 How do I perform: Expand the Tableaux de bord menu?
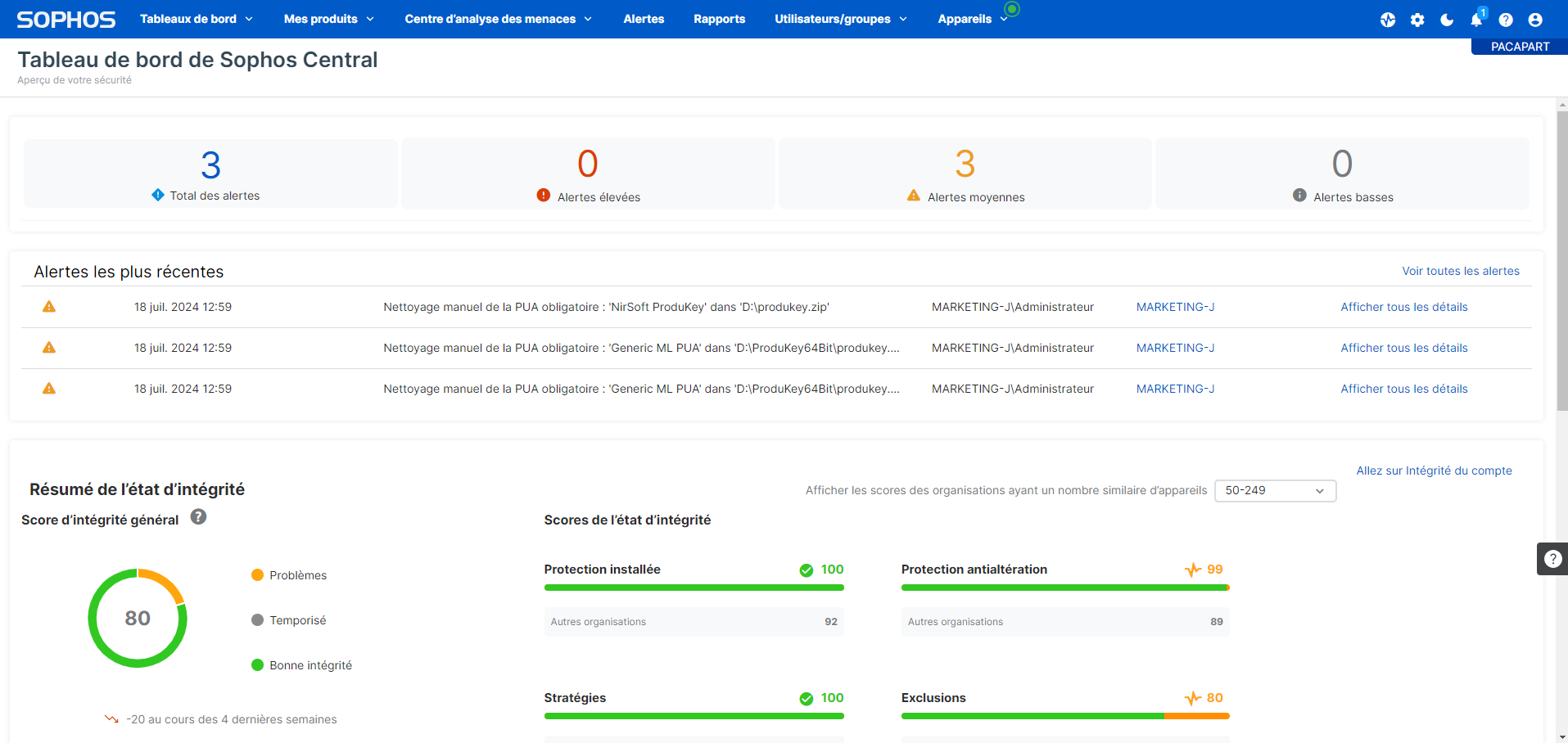coord(197,19)
